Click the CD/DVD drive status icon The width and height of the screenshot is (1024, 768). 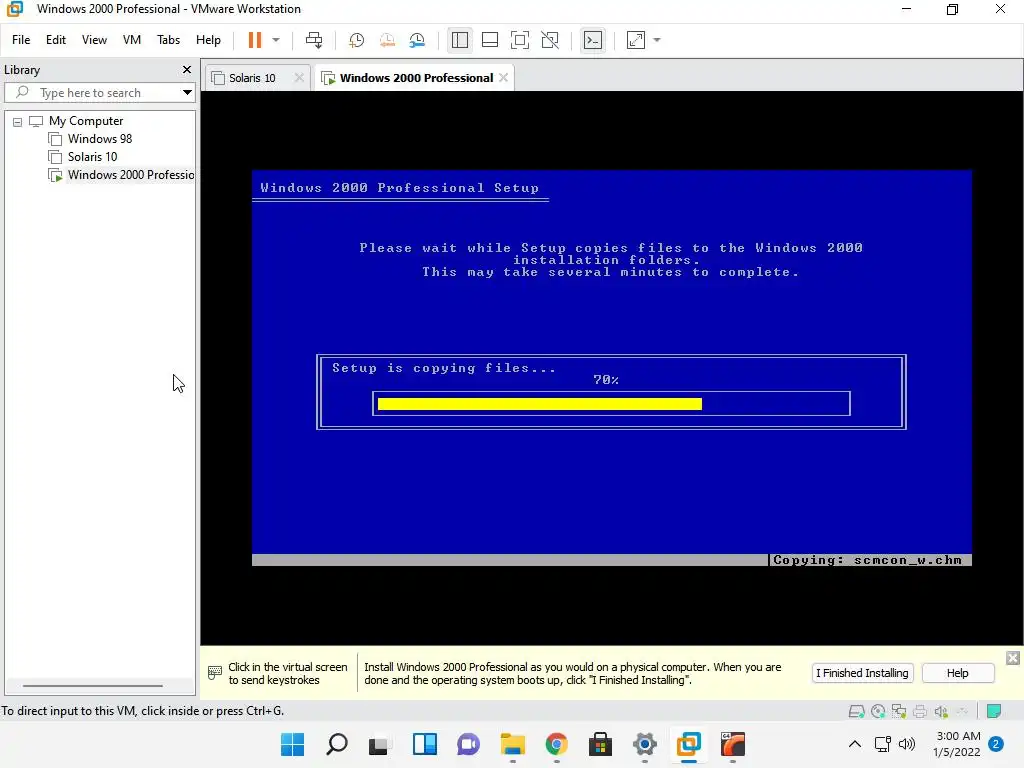[x=878, y=711]
